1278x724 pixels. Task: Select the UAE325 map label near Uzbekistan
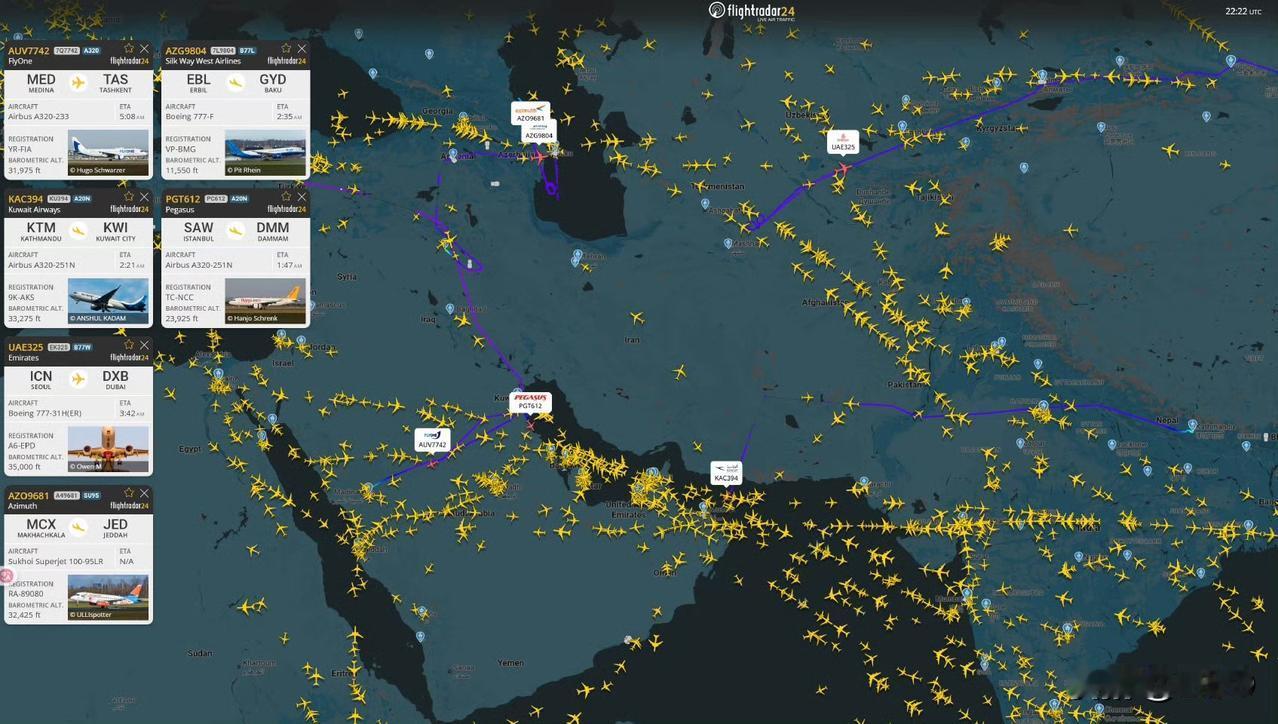843,143
